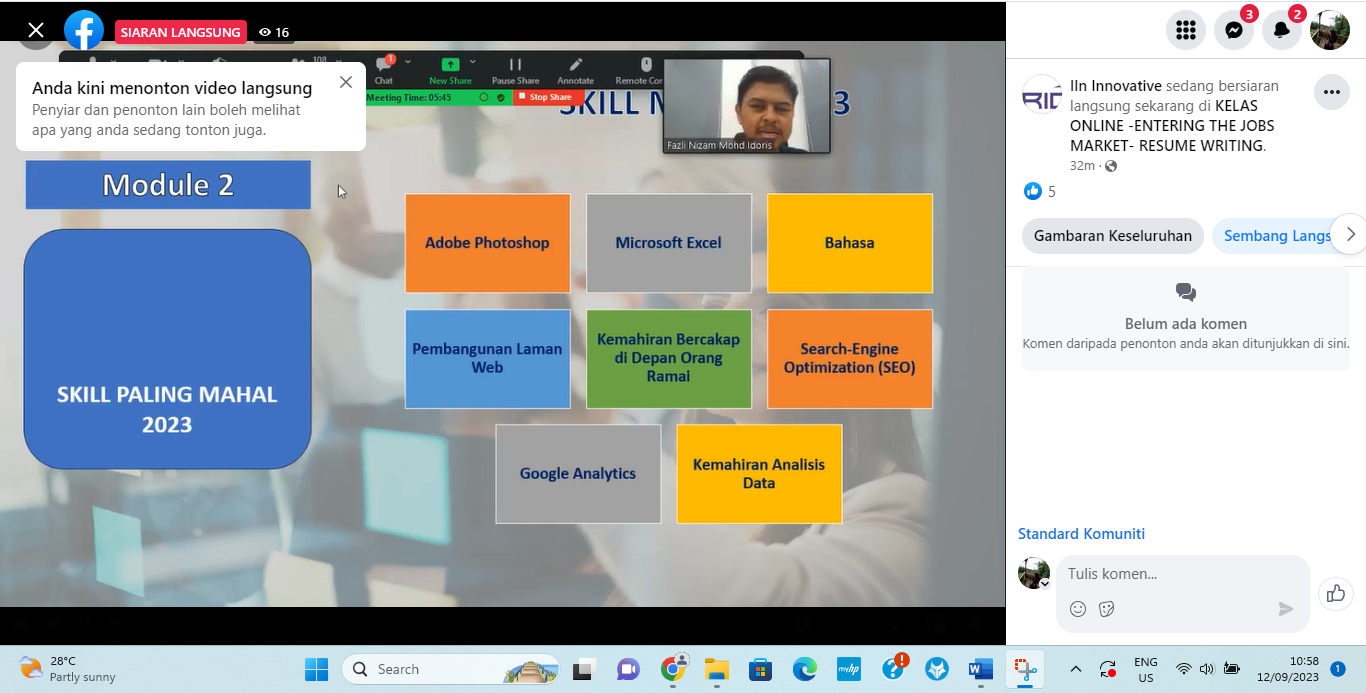This screenshot has height=693, width=1366.
Task: Open the Standard Komuniti link
Action: [1081, 534]
